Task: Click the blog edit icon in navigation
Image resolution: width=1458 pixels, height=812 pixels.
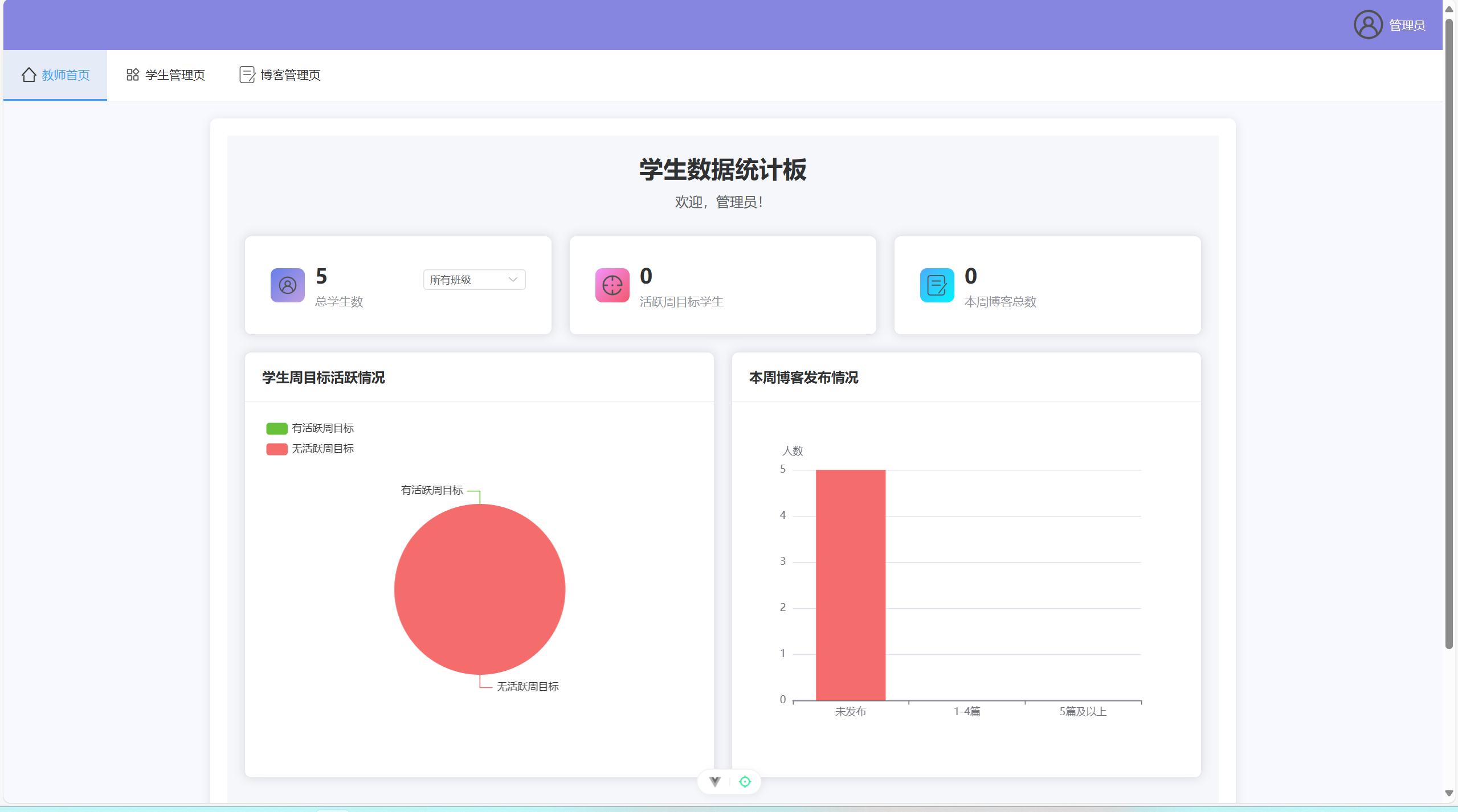Action: coord(247,75)
